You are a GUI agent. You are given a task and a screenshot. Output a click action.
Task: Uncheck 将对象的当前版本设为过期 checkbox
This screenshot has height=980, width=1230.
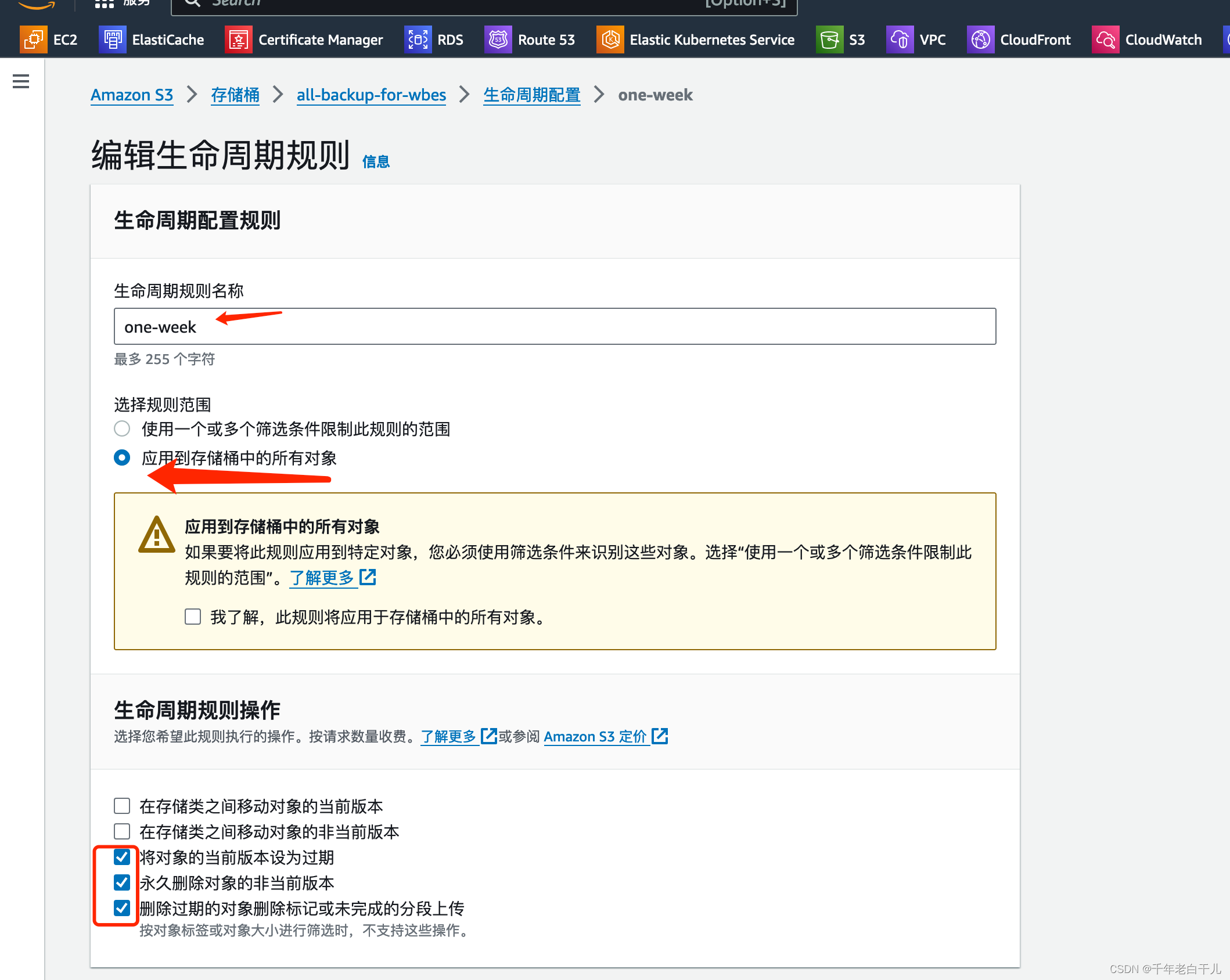coord(122,857)
